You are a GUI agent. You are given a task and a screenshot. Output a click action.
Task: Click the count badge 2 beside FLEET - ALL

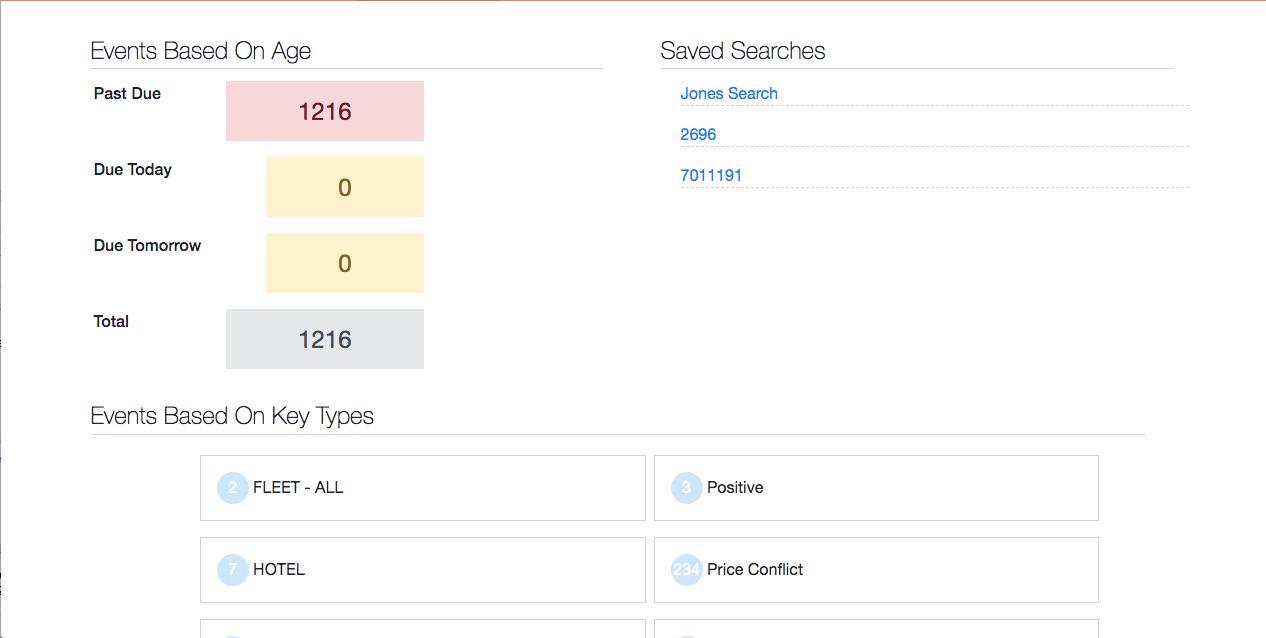[232, 488]
